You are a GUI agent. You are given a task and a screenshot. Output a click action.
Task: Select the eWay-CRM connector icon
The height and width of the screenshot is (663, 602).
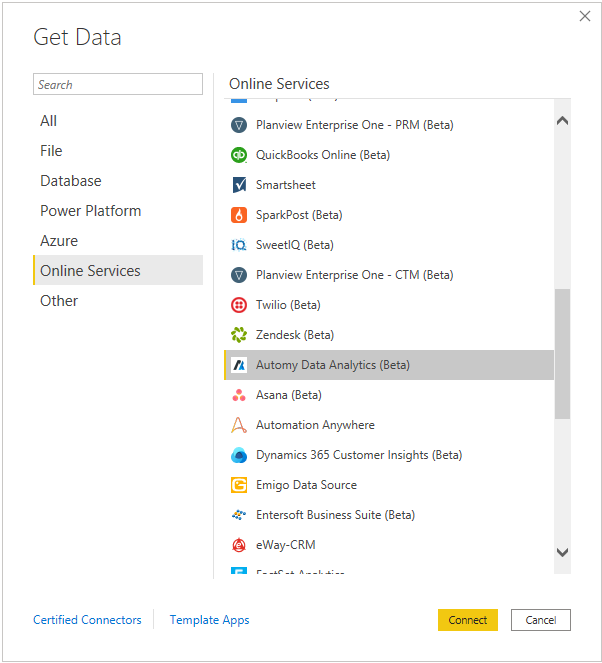(239, 545)
